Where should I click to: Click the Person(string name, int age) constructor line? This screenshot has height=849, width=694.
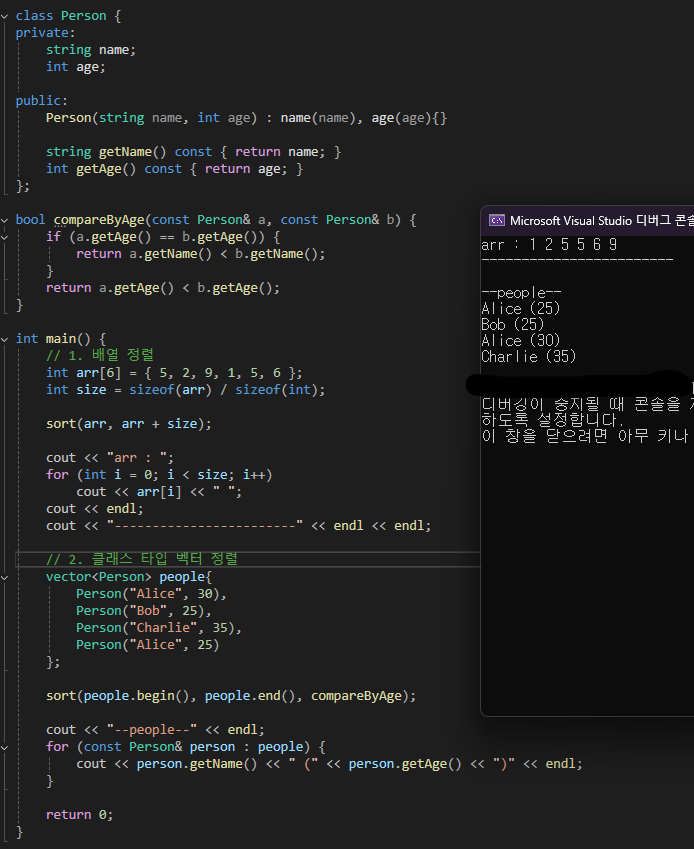coord(246,118)
